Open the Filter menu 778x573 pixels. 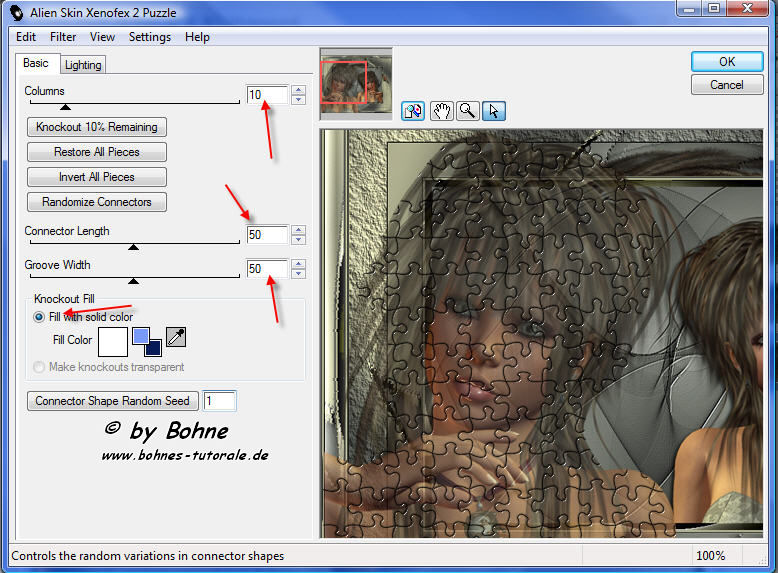(63, 37)
